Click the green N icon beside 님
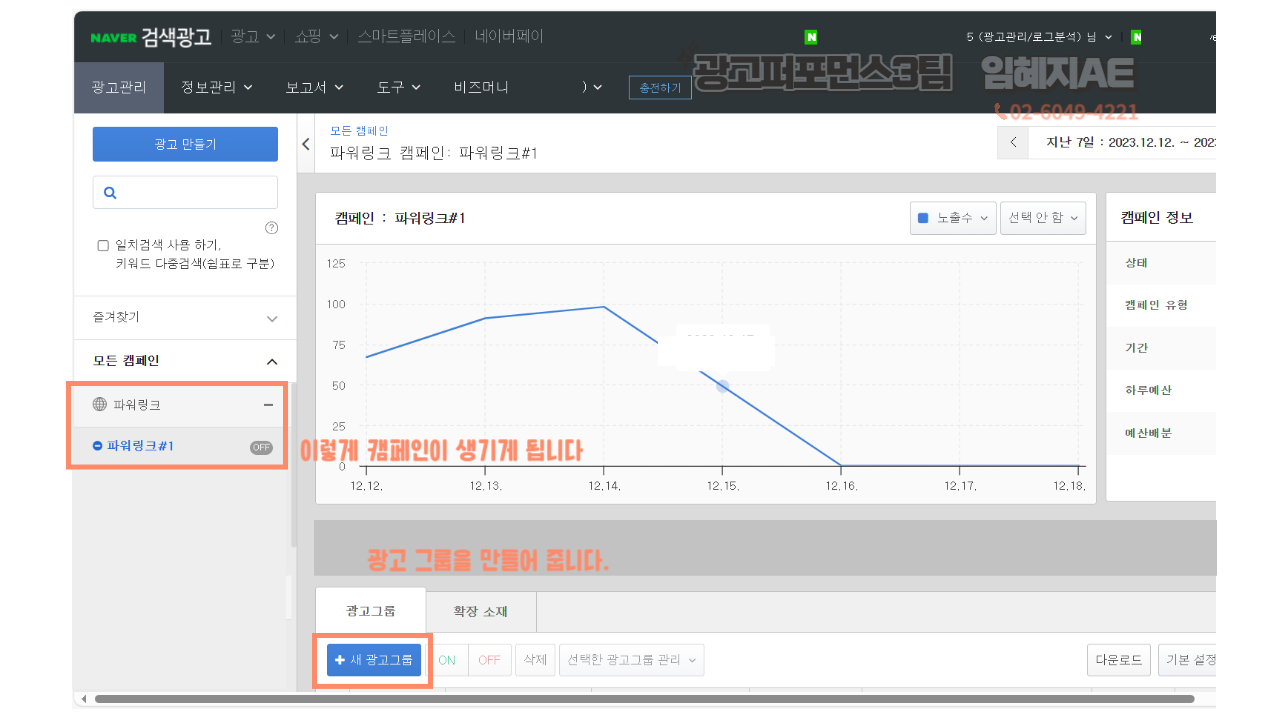 pyautogui.click(x=1137, y=37)
